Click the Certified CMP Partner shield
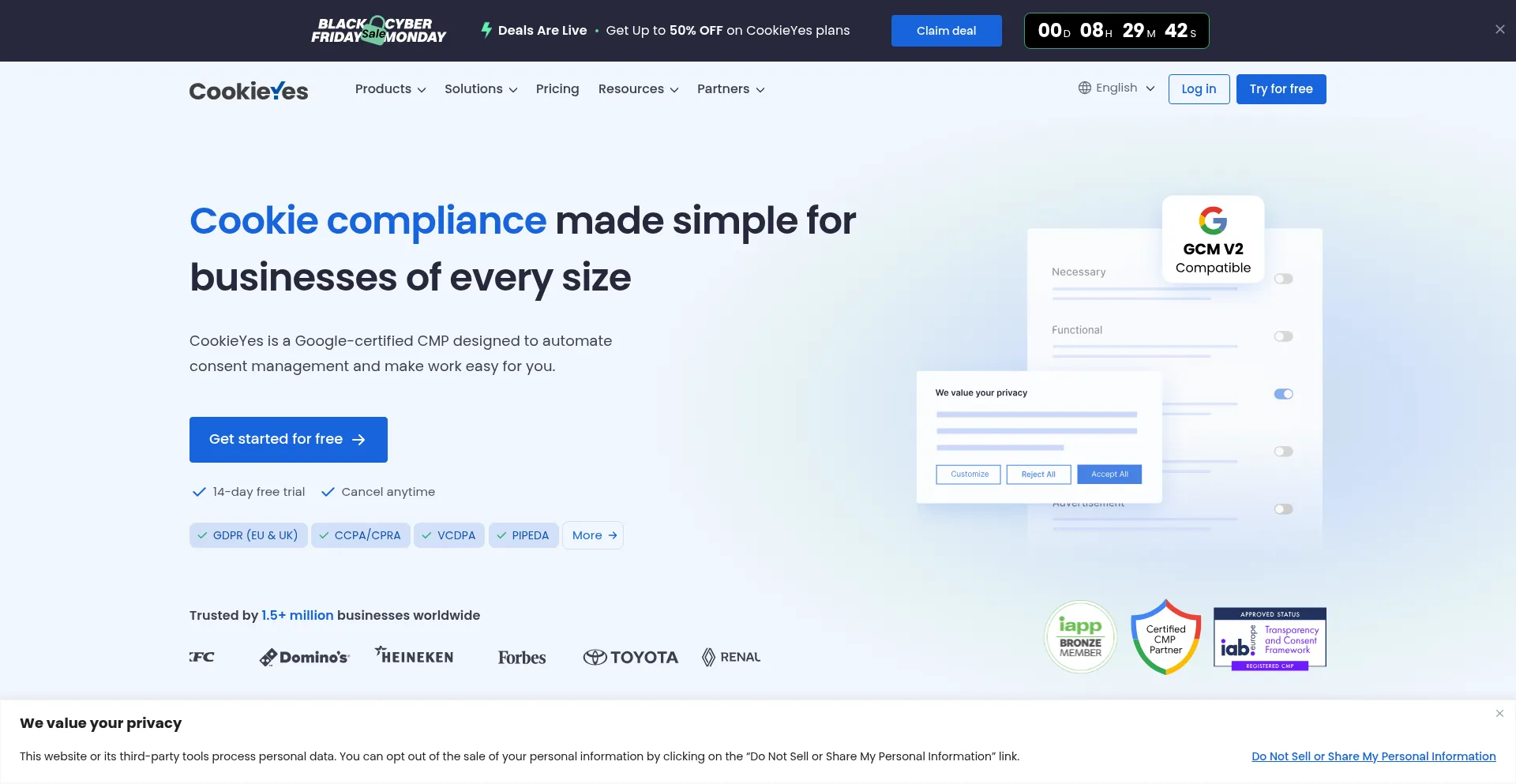Viewport: 1516px width, 784px height. click(1165, 637)
